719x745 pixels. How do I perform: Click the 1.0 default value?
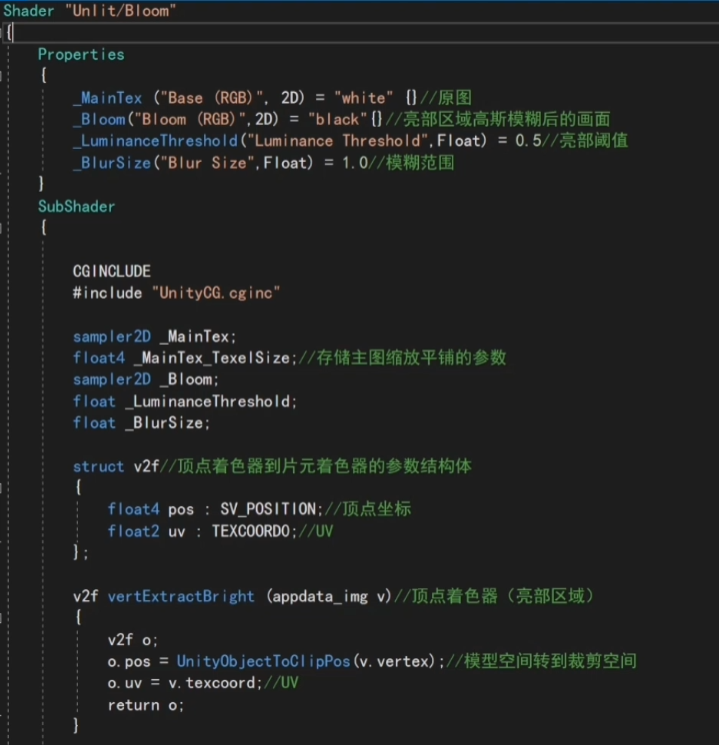[355, 163]
